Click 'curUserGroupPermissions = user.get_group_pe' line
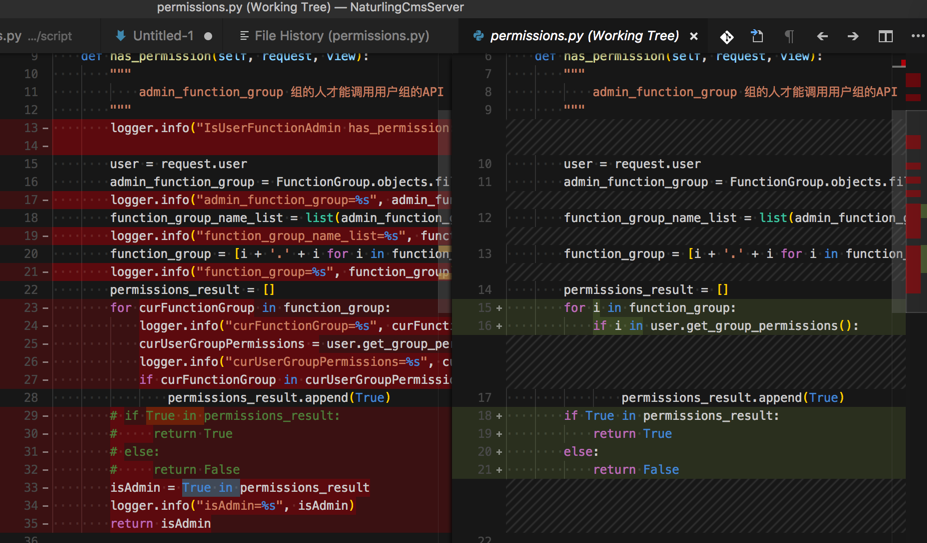 pyautogui.click(x=294, y=344)
